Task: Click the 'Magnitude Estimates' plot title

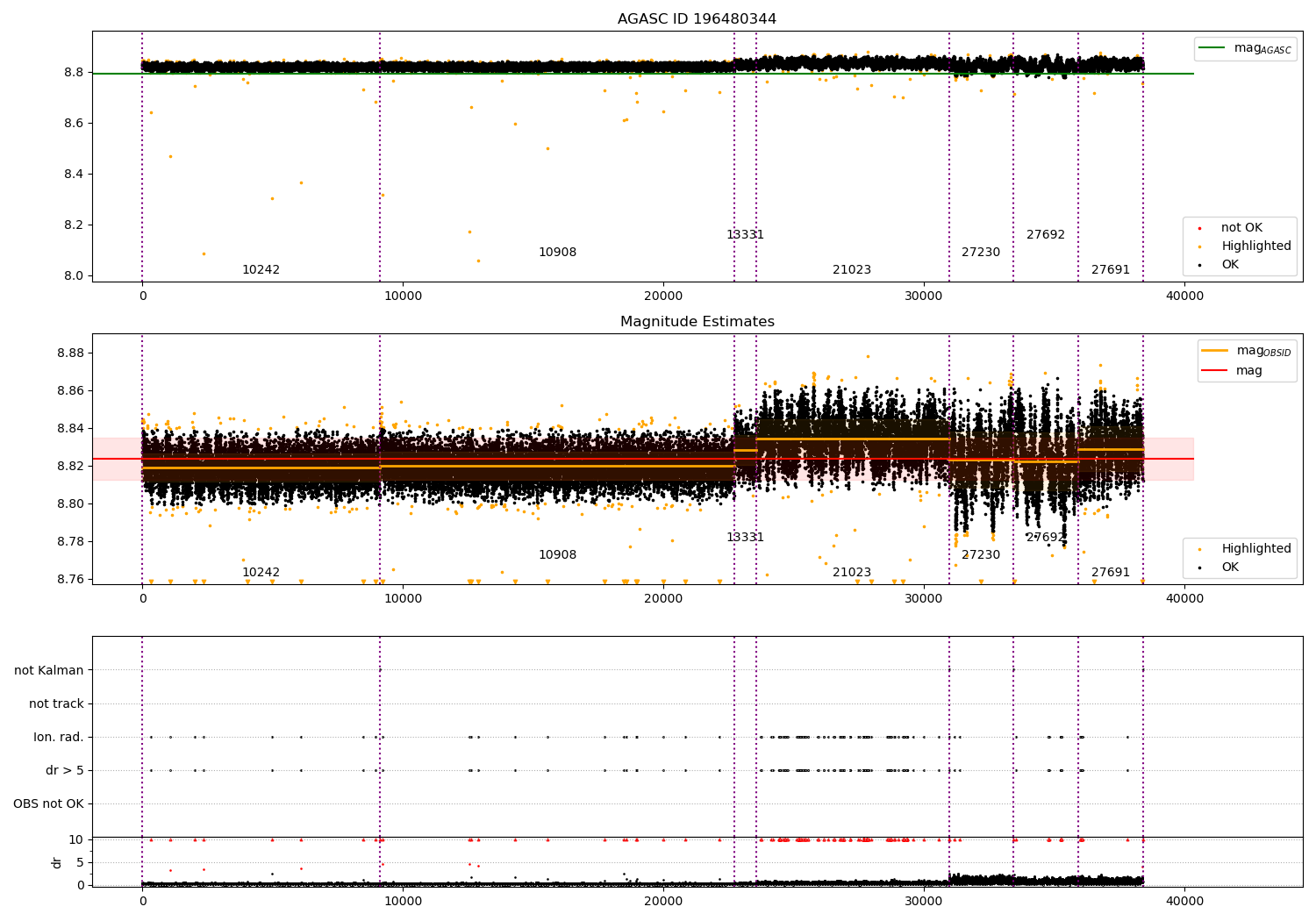Action: point(697,322)
